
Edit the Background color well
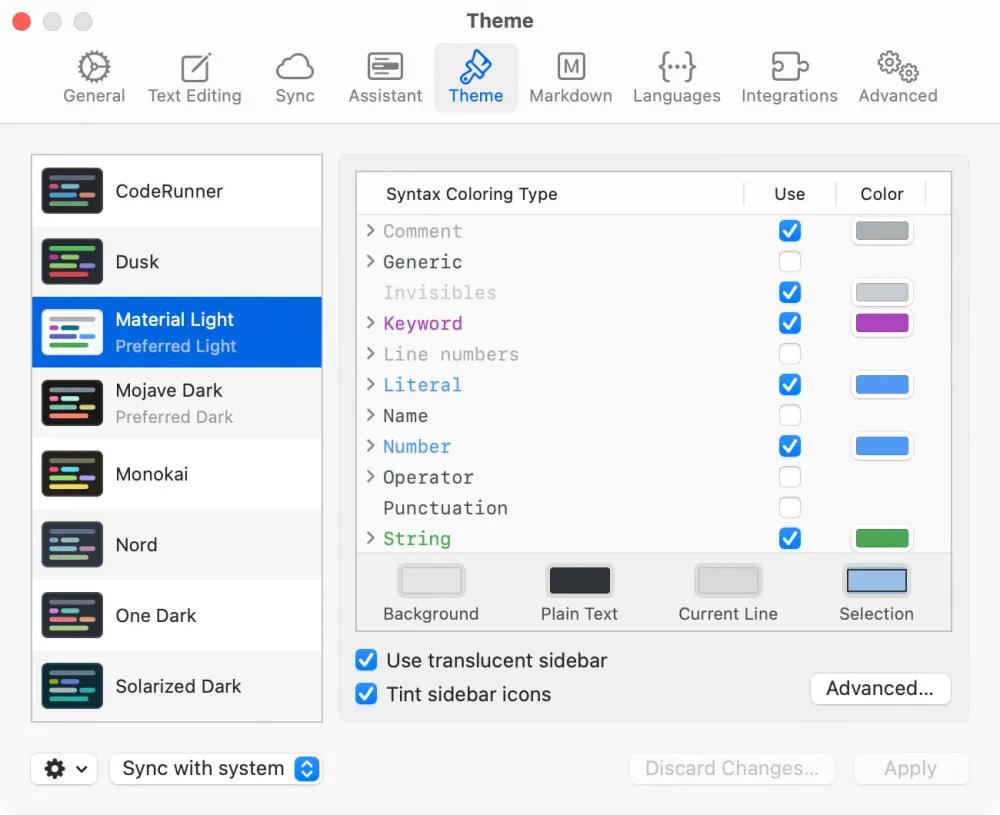pyautogui.click(x=431, y=580)
